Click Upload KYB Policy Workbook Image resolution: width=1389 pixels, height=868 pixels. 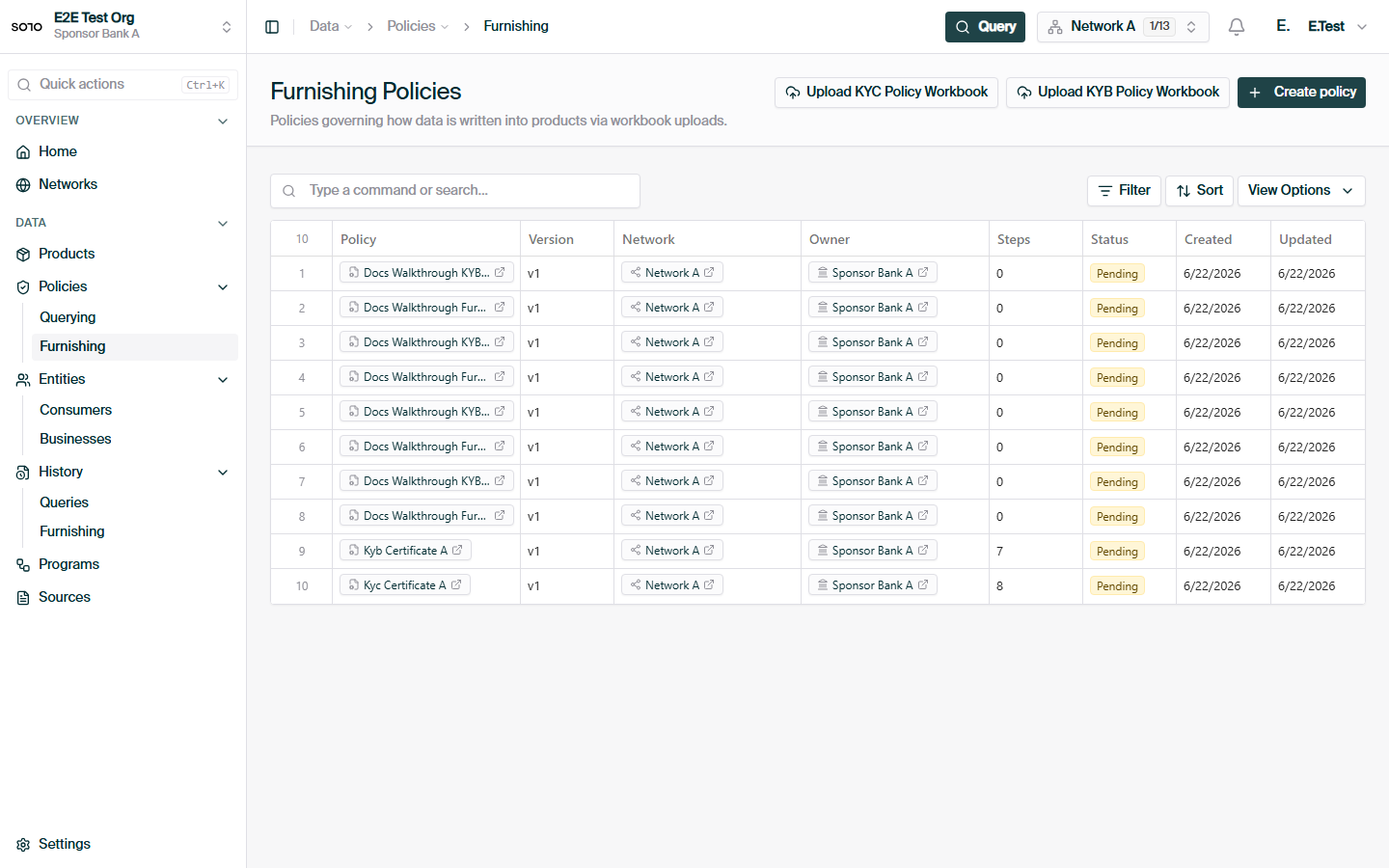(x=1118, y=93)
